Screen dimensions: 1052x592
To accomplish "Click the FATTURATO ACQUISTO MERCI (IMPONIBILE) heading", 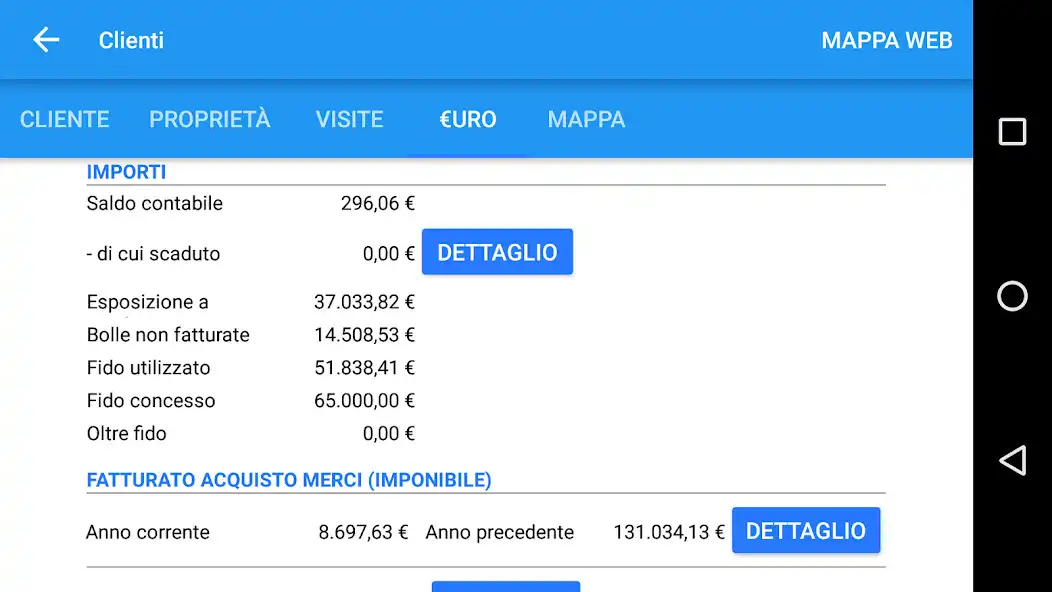I will pyautogui.click(x=288, y=480).
